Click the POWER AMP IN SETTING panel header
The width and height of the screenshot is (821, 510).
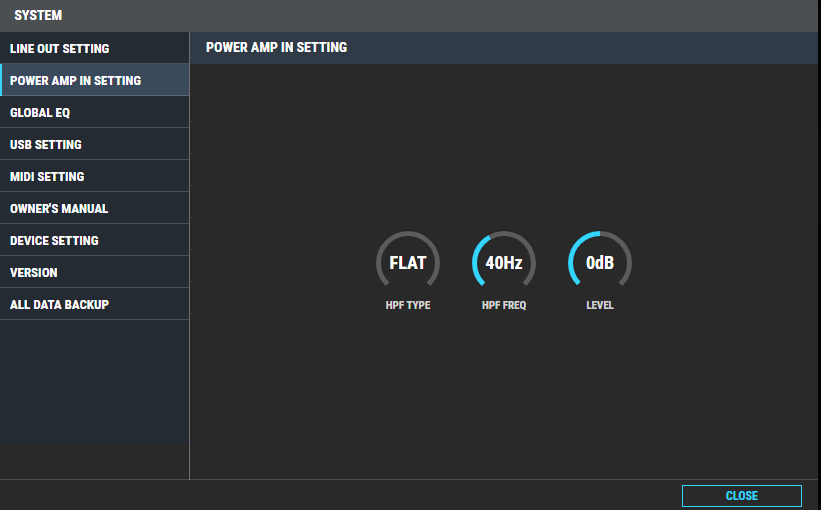(x=276, y=47)
